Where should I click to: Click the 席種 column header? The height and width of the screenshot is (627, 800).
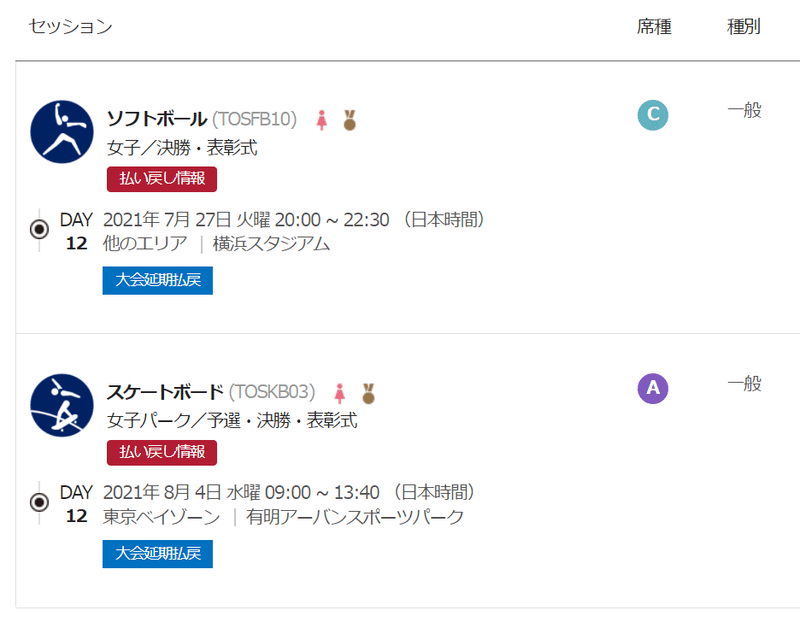(x=654, y=27)
